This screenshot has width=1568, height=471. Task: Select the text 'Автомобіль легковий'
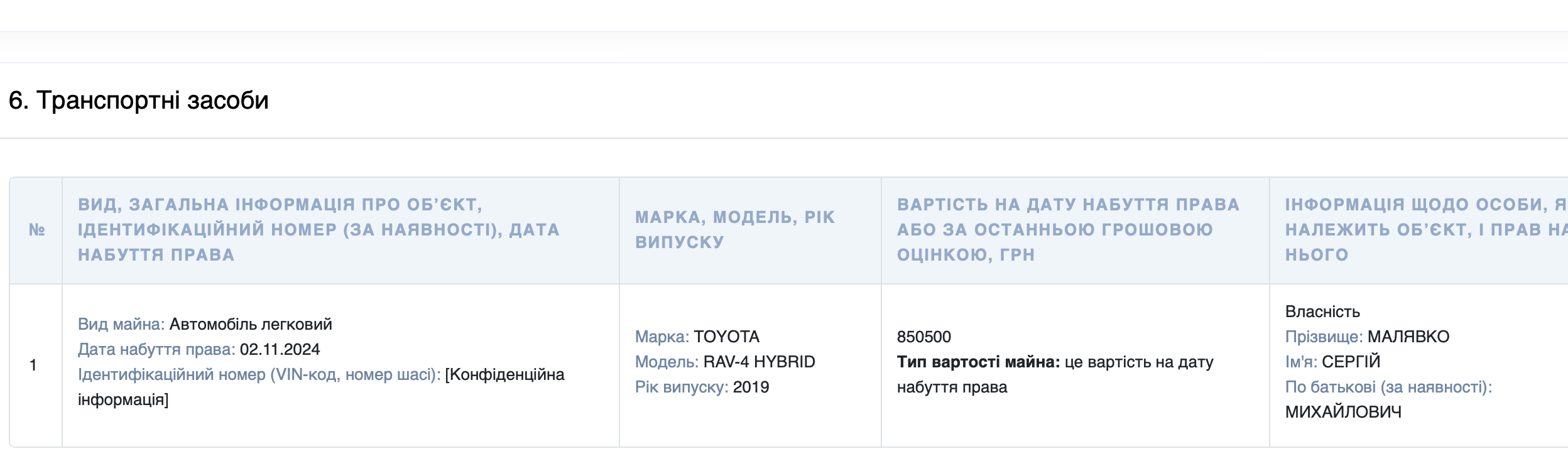pos(251,324)
